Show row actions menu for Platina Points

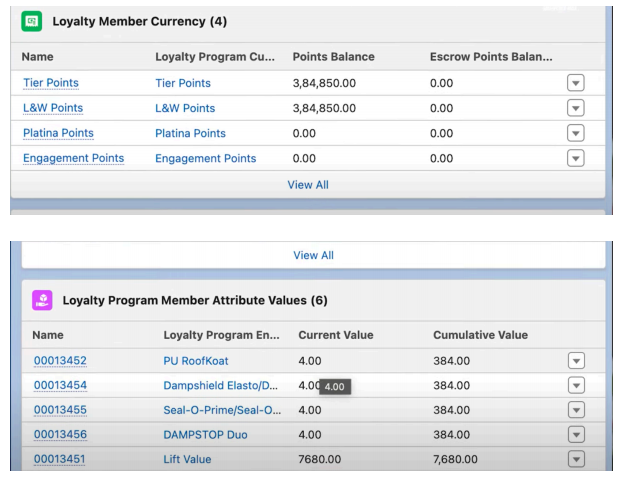tap(575, 133)
